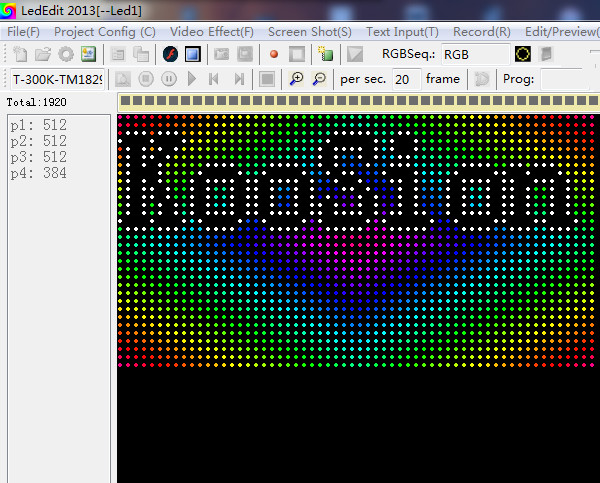Viewport: 600px width, 483px height.
Task: Click the zoom in magnifier
Action: point(297,79)
